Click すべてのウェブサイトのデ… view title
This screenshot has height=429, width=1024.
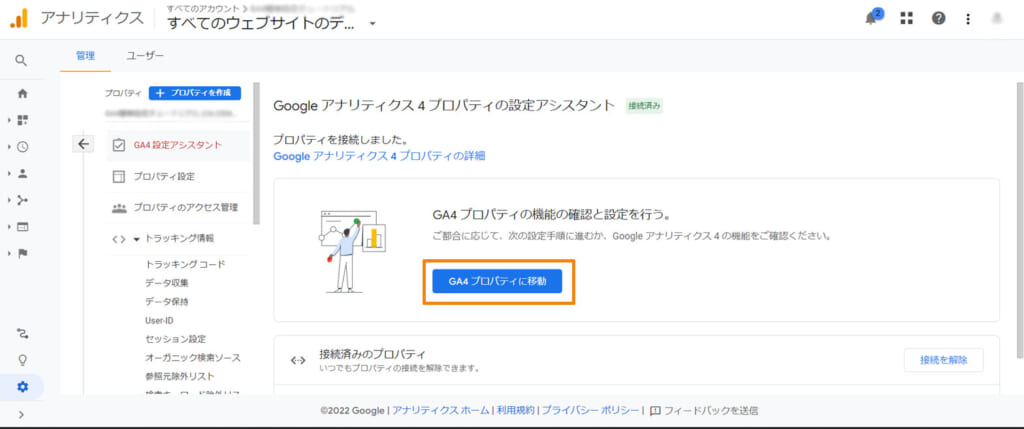point(262,24)
